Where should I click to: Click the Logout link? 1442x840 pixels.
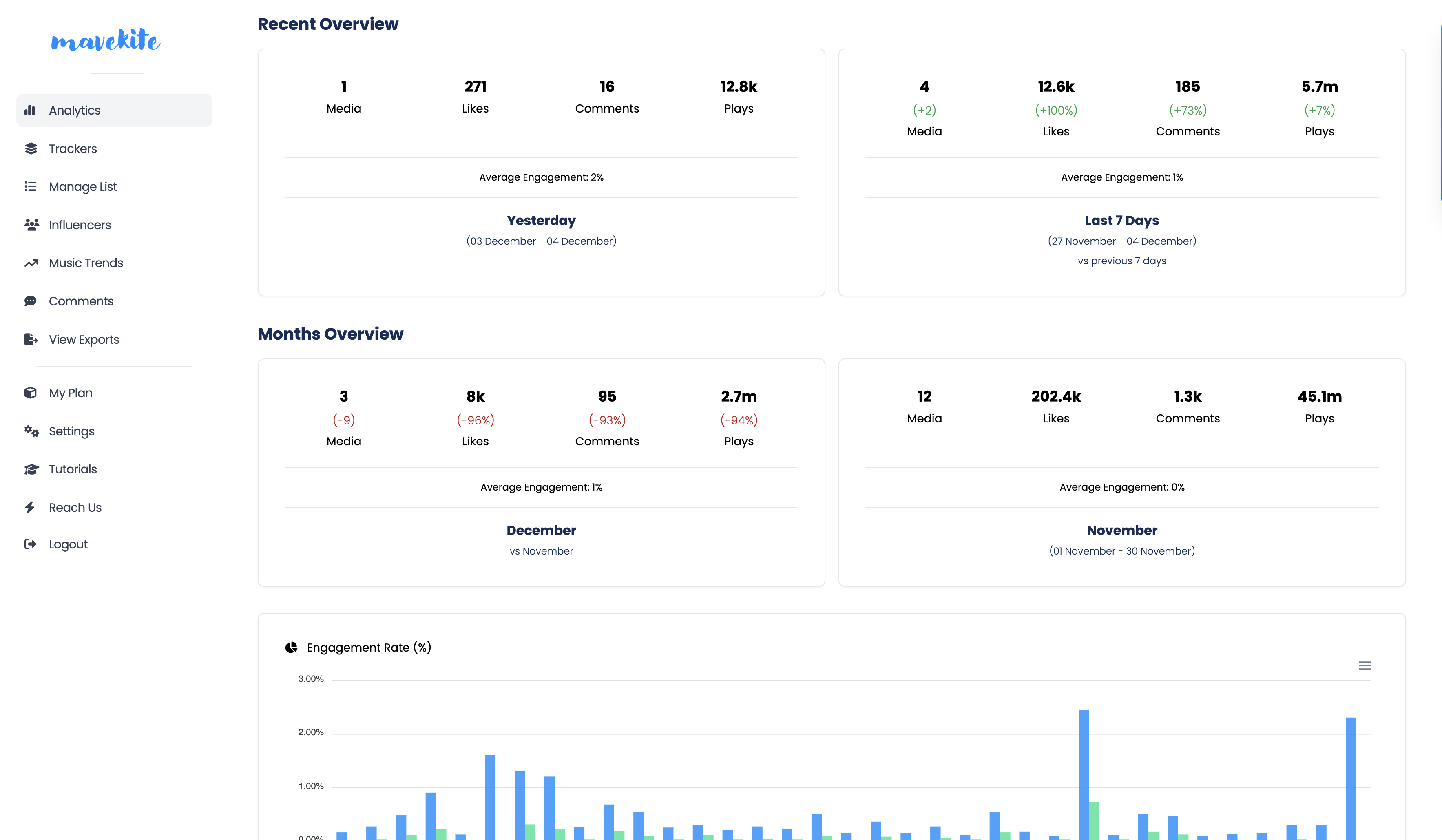coord(68,544)
